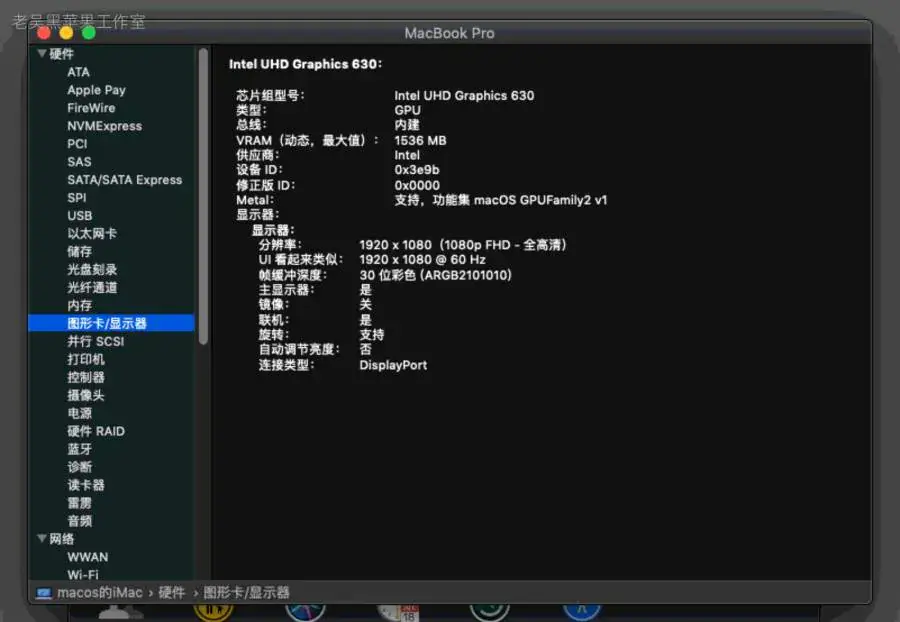Image resolution: width=900 pixels, height=622 pixels.
Task: Open 摄像头 camera information
Action: [x=86, y=395]
